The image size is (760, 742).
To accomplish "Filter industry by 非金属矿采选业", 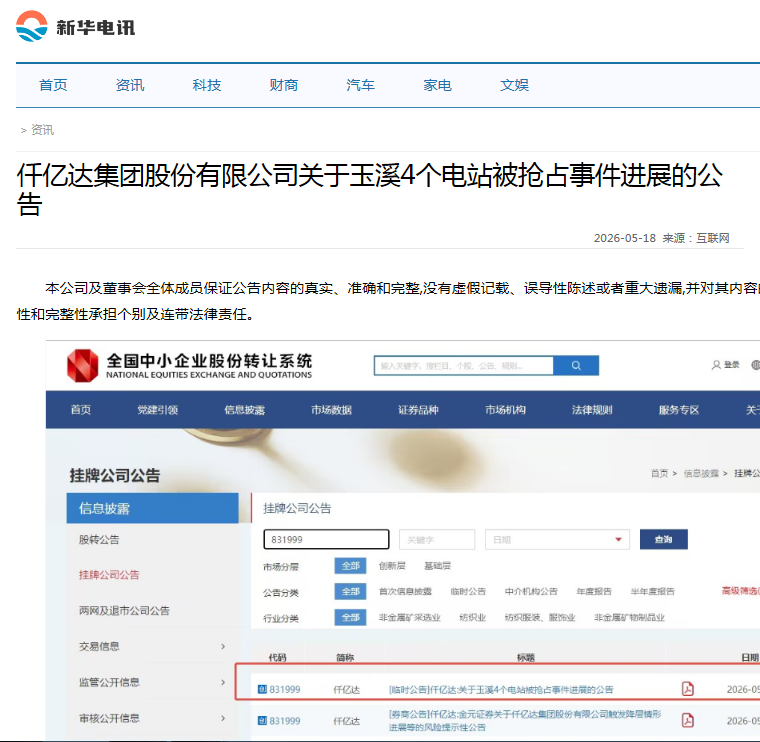I will coord(410,617).
